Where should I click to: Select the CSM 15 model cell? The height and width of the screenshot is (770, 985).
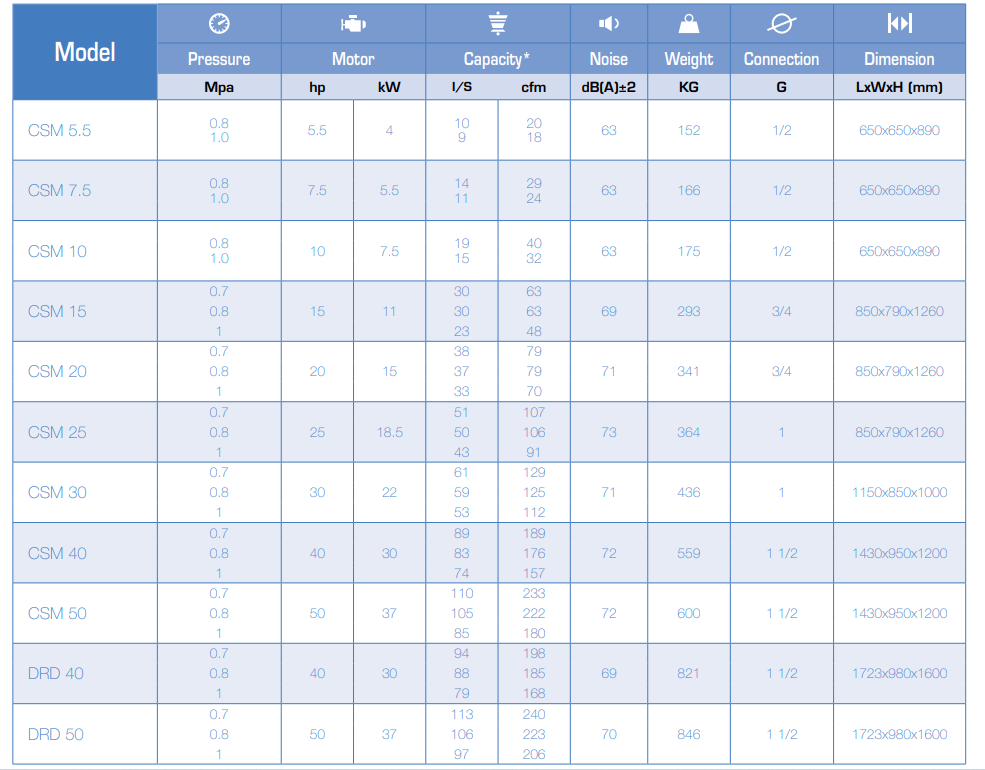(x=85, y=312)
